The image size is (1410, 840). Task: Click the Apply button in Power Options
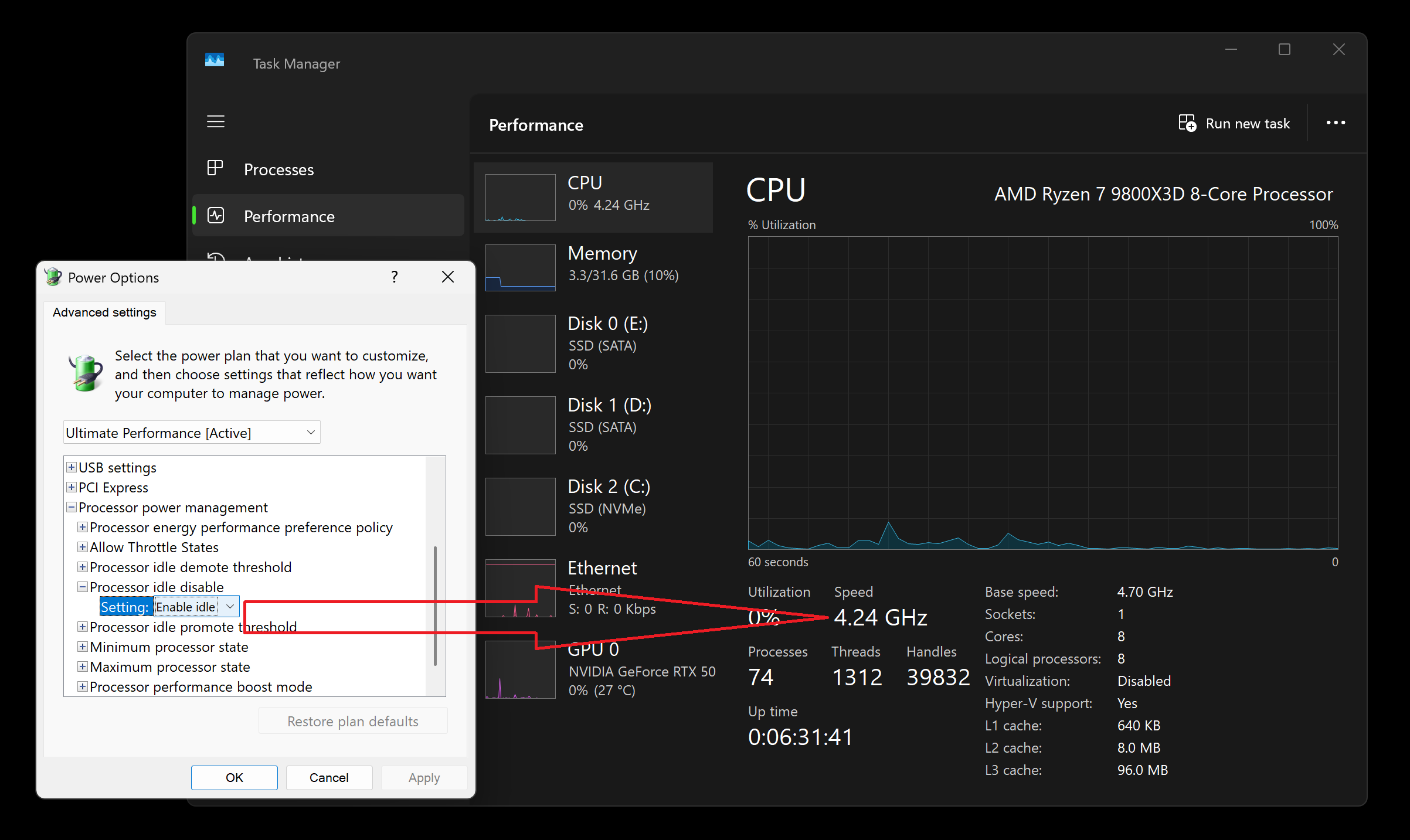tap(424, 777)
